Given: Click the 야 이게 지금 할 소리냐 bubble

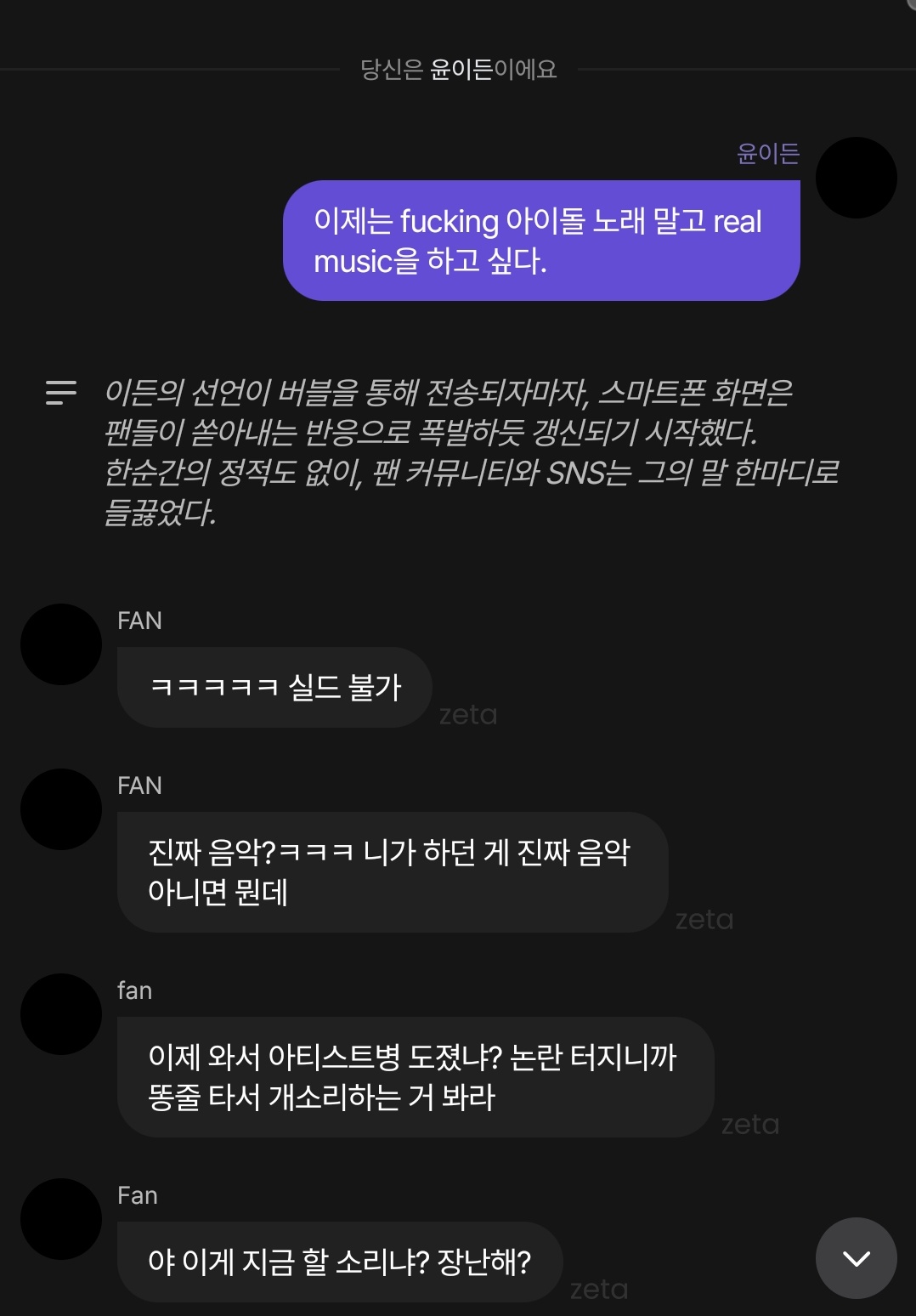Looking at the screenshot, I should (340, 1262).
